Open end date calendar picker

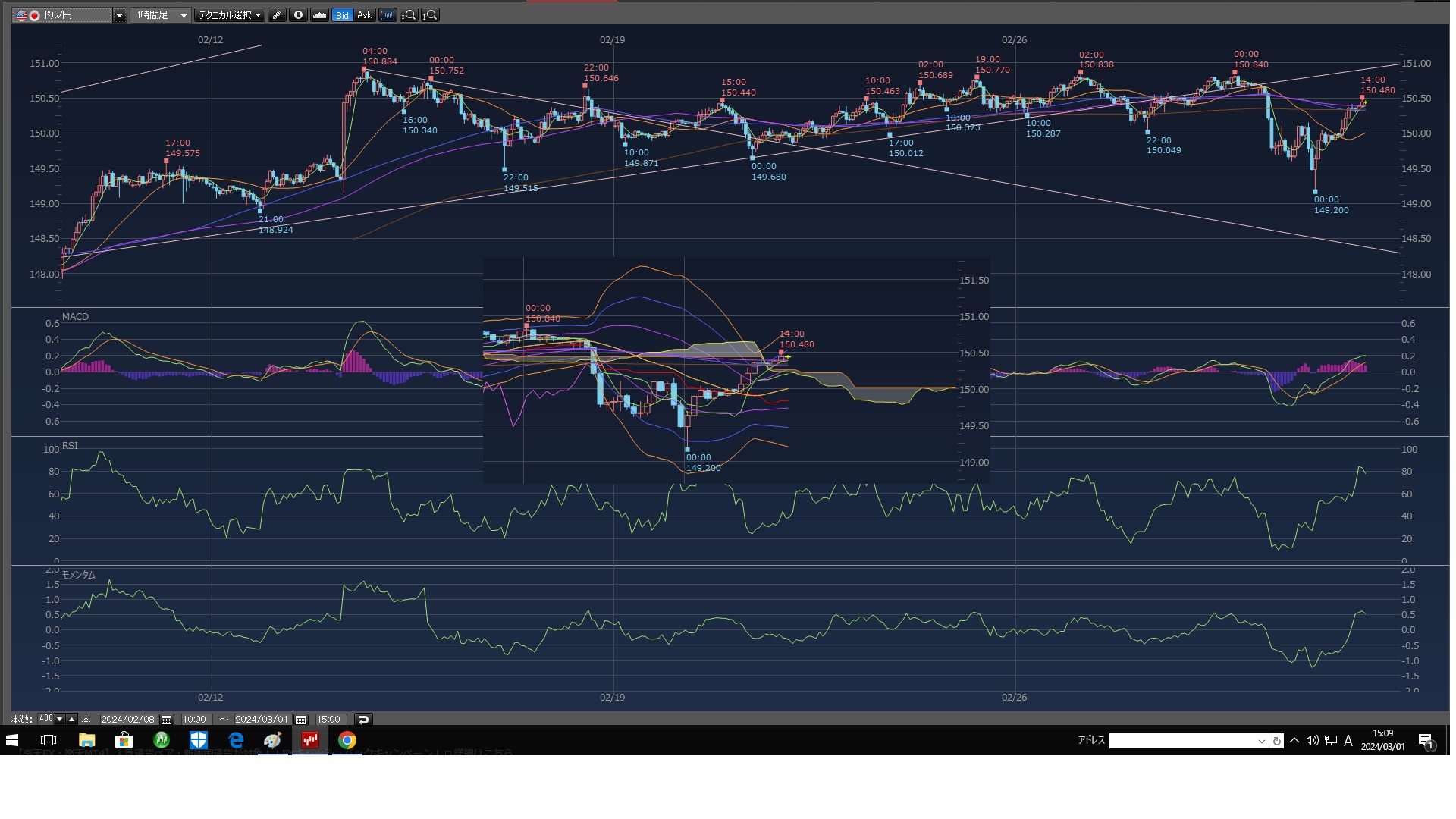(x=301, y=720)
